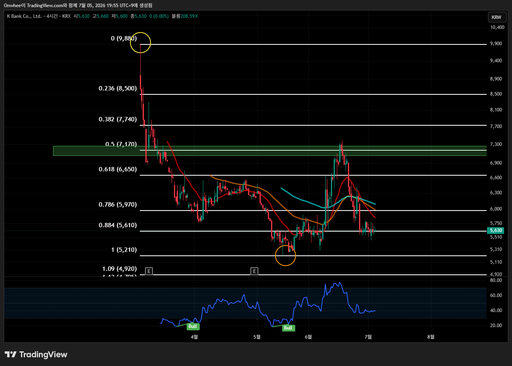Click the 5,310 price axis label
512x366 pixels.
[496, 249]
